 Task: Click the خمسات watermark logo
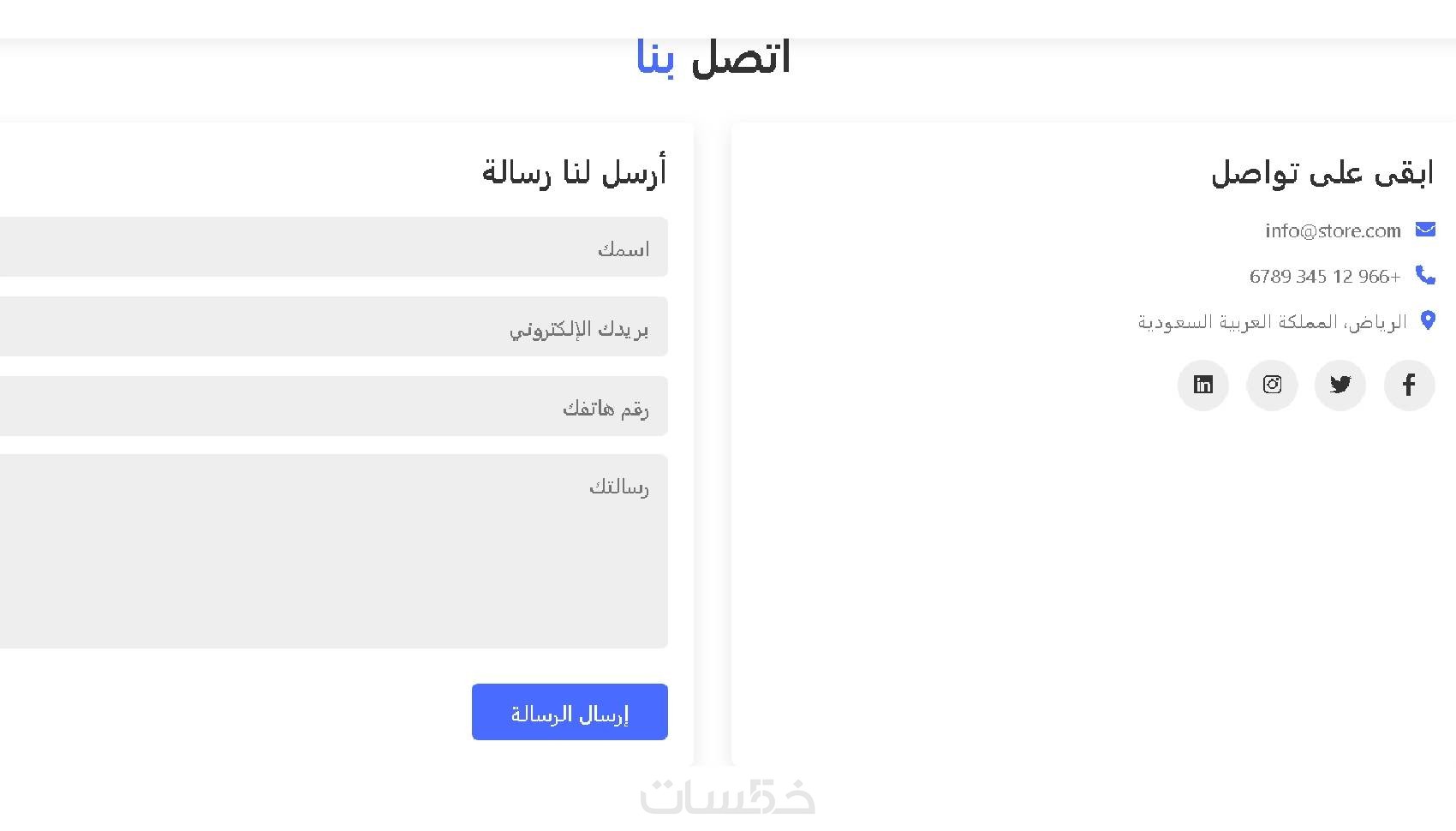[727, 796]
